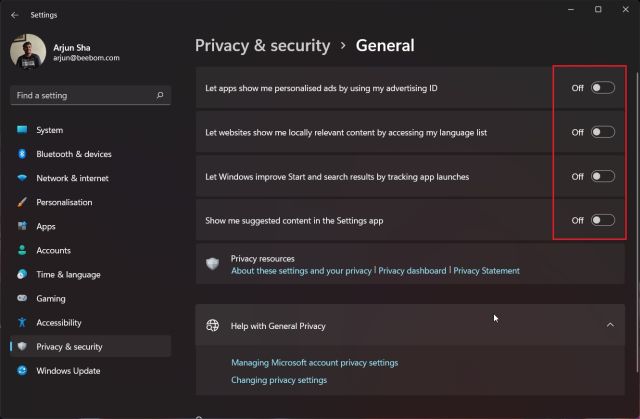Maximize the Settings window
This screenshot has width=640, height=419.
pos(598,9)
